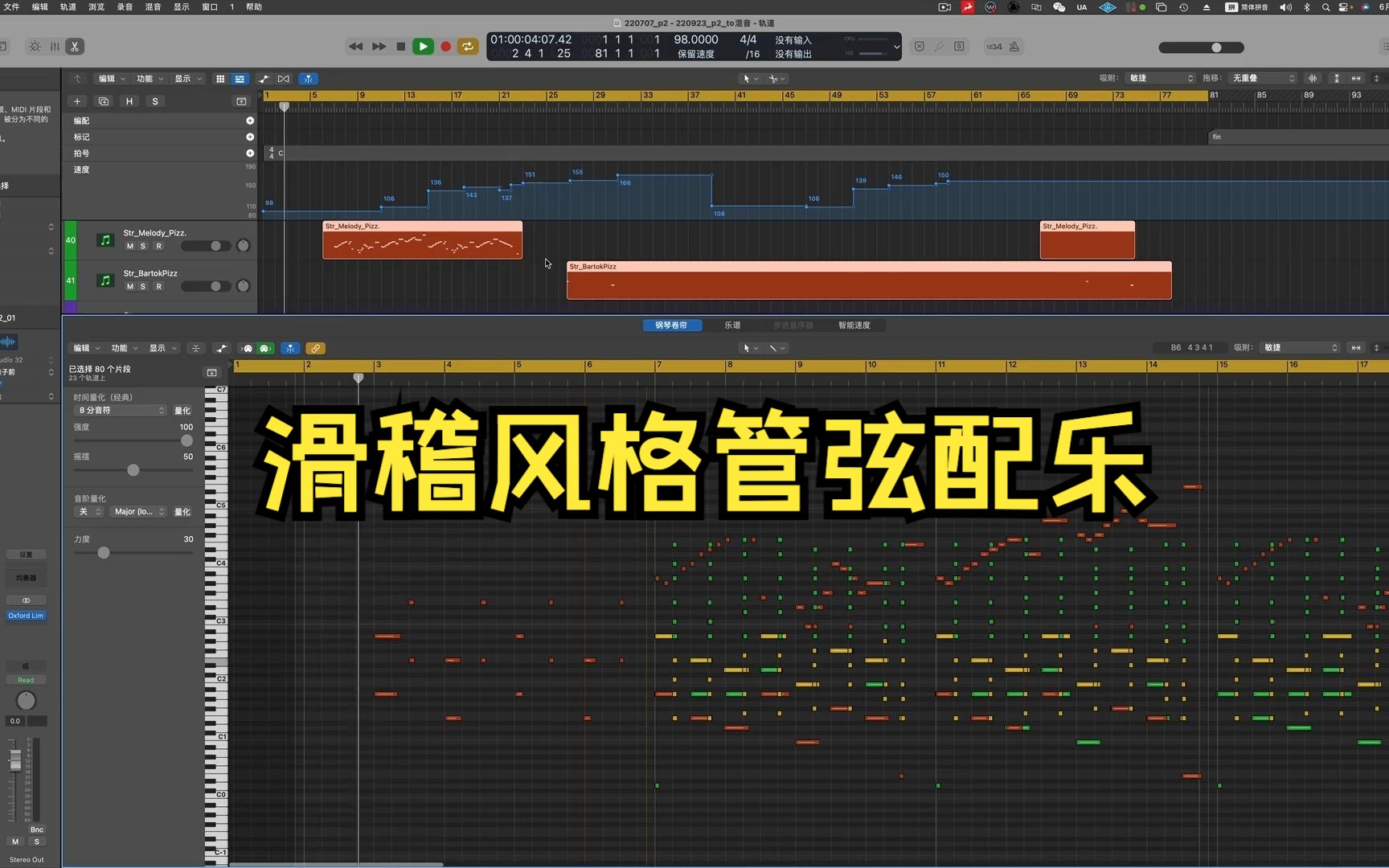This screenshot has width=1389, height=868.
Task: Open the 8 分音符 time quantize dropdown
Action: 120,411
